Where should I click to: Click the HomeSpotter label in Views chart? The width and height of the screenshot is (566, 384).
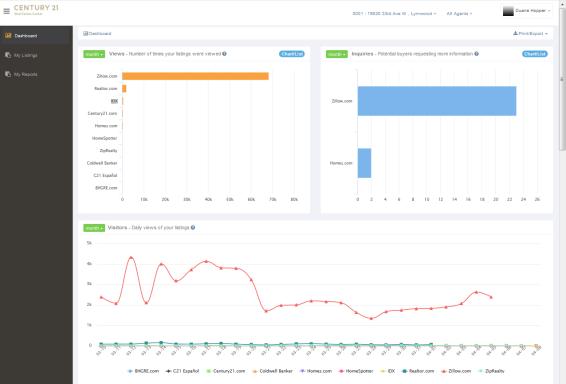click(105, 138)
